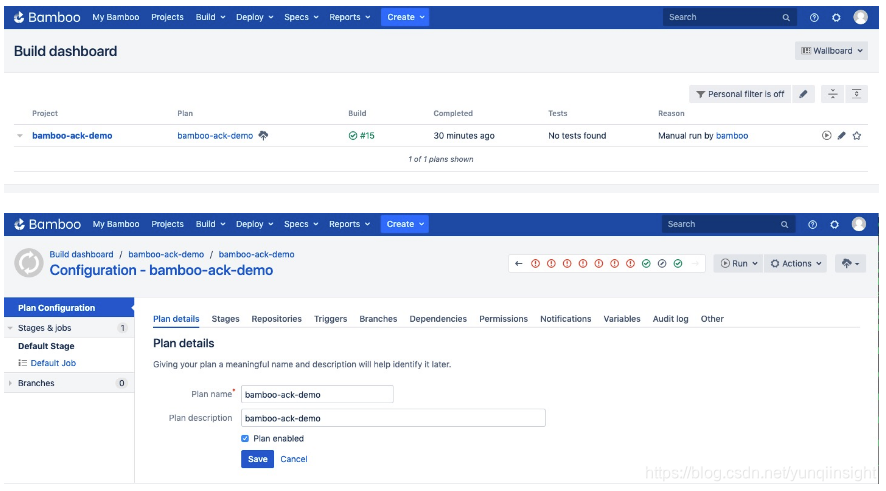Click the Bamboo logo on the Build dashboard page
Image resolution: width=886 pixels, height=491 pixels.
[47, 17]
